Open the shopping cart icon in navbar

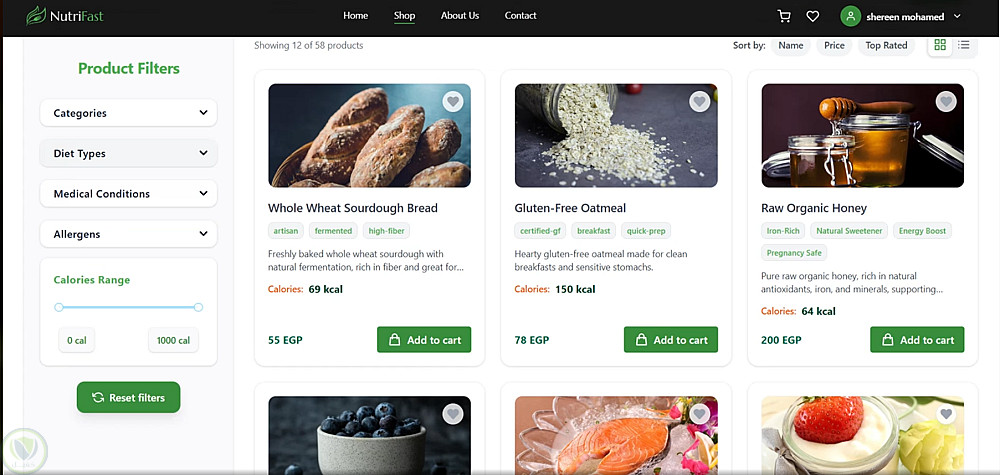[x=784, y=16]
